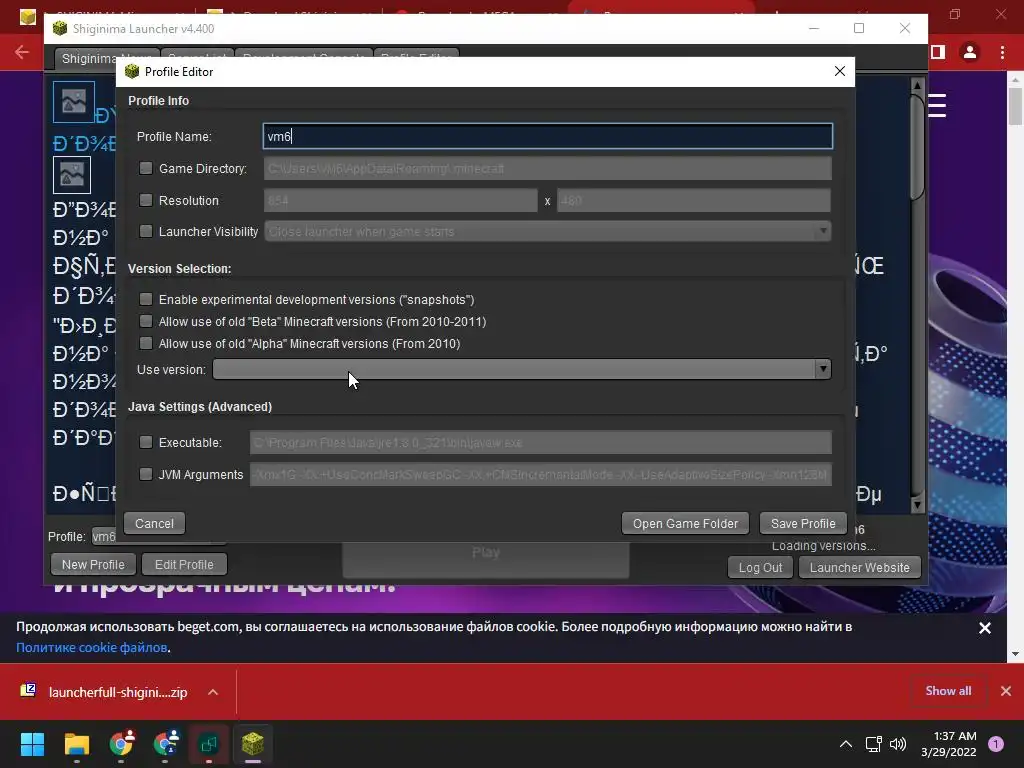Open the first Chrome taskbar icon
1024x768 pixels.
point(121,743)
